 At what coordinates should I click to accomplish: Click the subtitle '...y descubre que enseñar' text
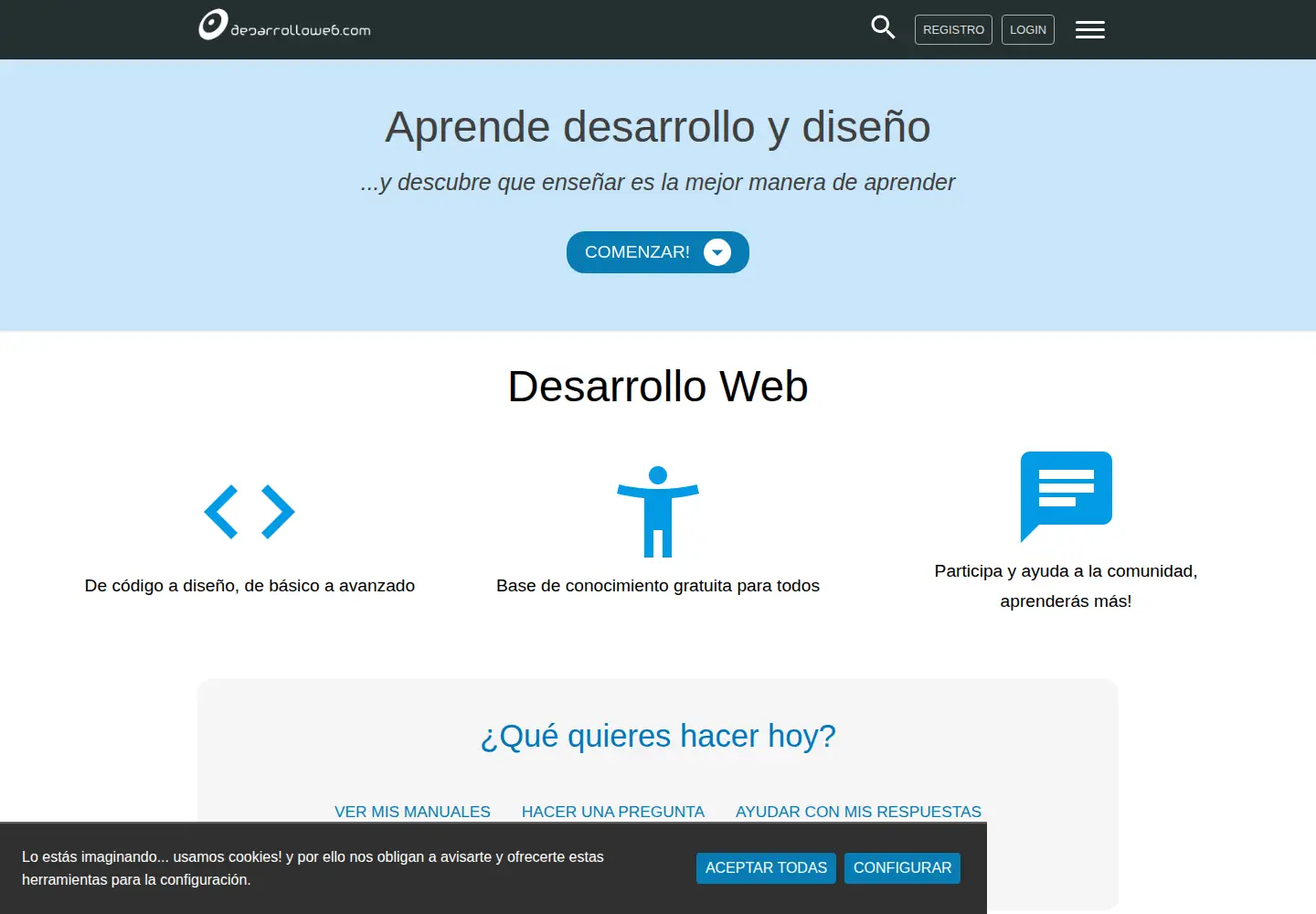[x=658, y=183]
